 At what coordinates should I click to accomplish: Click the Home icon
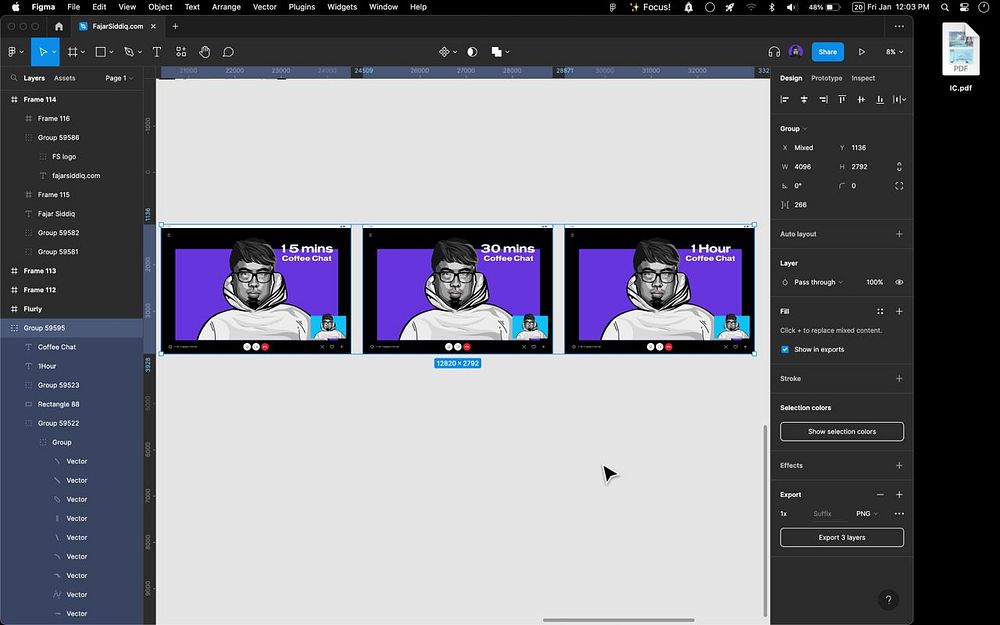pos(59,26)
